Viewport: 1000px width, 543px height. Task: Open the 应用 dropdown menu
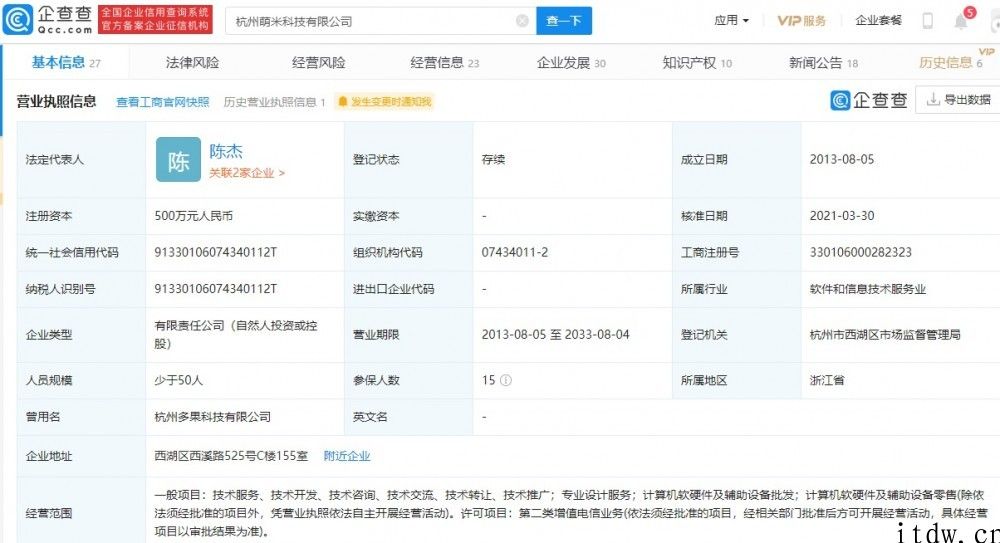(x=731, y=20)
